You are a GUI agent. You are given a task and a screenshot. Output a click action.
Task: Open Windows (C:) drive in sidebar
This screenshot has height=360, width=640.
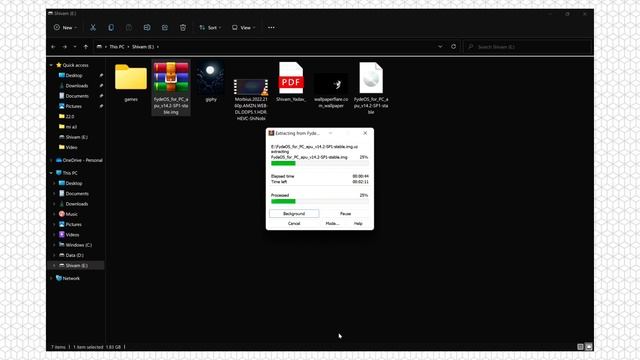78,245
